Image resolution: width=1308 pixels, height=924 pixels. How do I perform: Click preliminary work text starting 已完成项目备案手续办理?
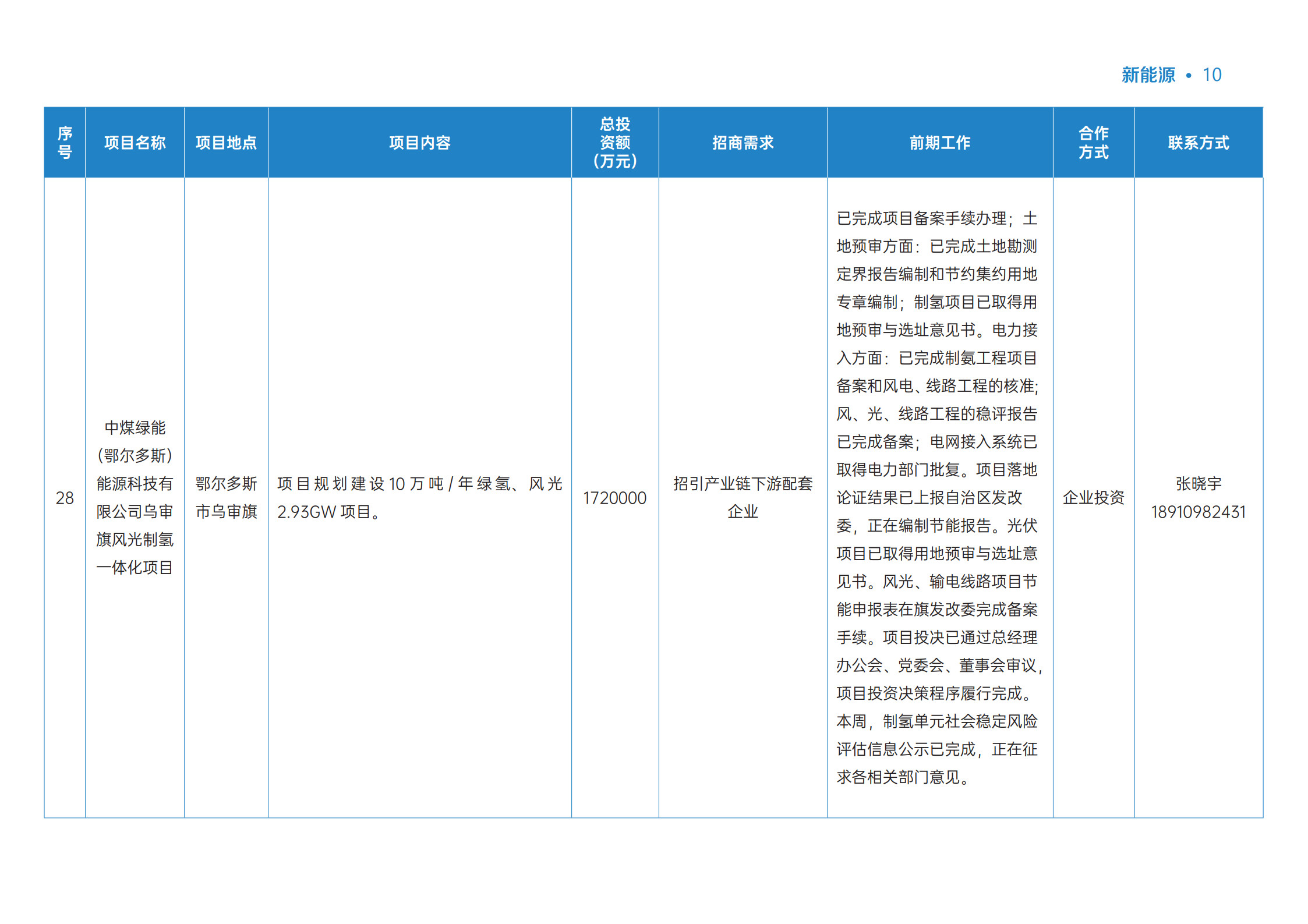click(939, 497)
